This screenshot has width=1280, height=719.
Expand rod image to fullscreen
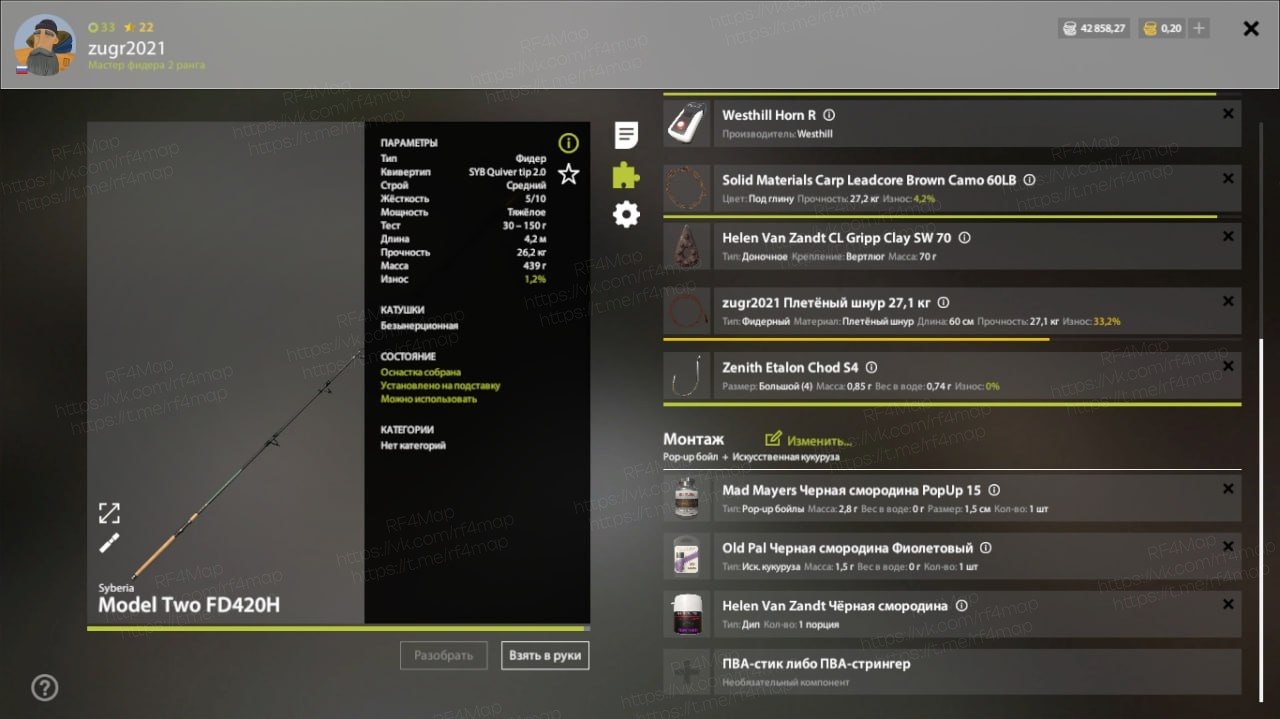tap(109, 513)
